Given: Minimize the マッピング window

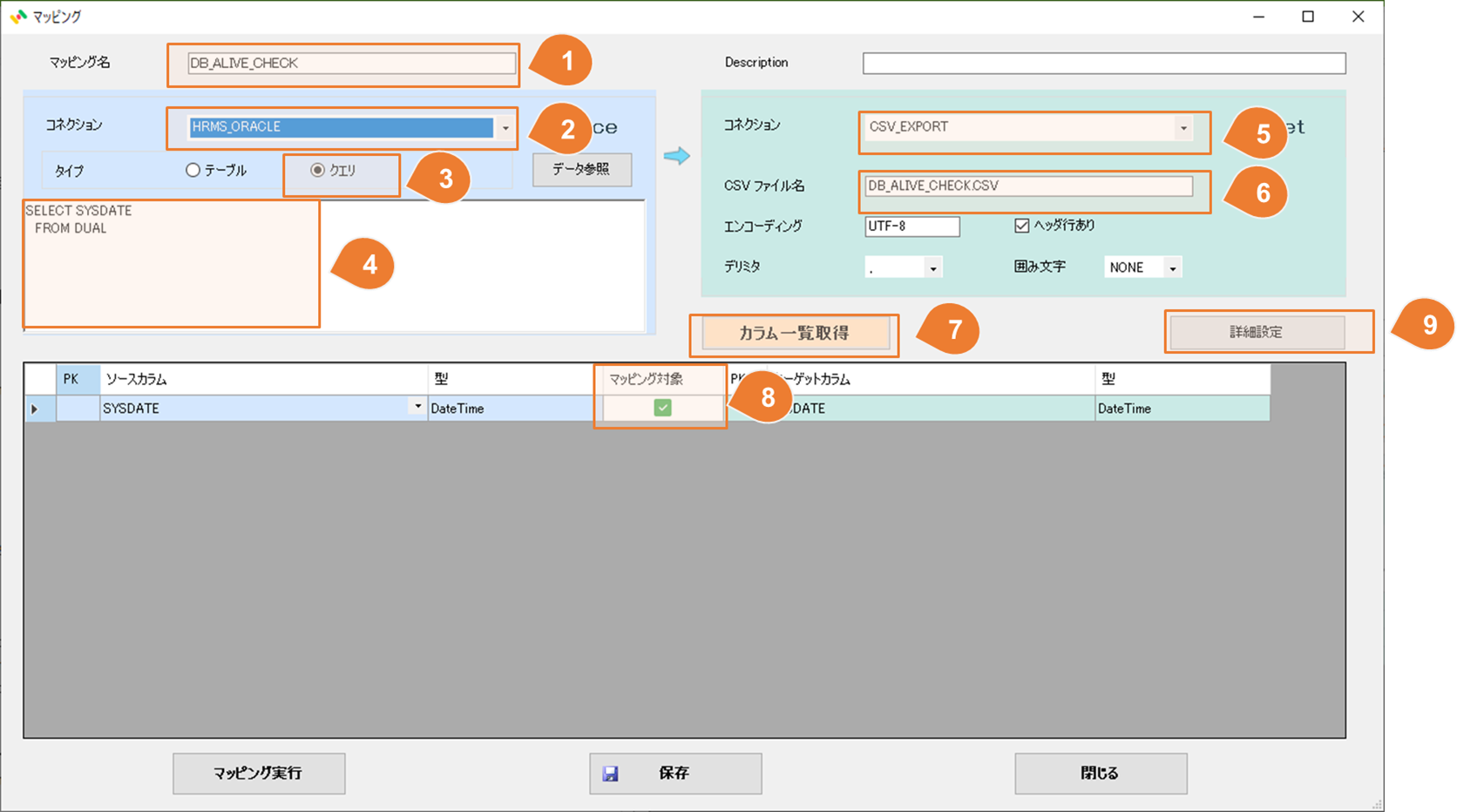Looking at the screenshot, I should point(1259,17).
